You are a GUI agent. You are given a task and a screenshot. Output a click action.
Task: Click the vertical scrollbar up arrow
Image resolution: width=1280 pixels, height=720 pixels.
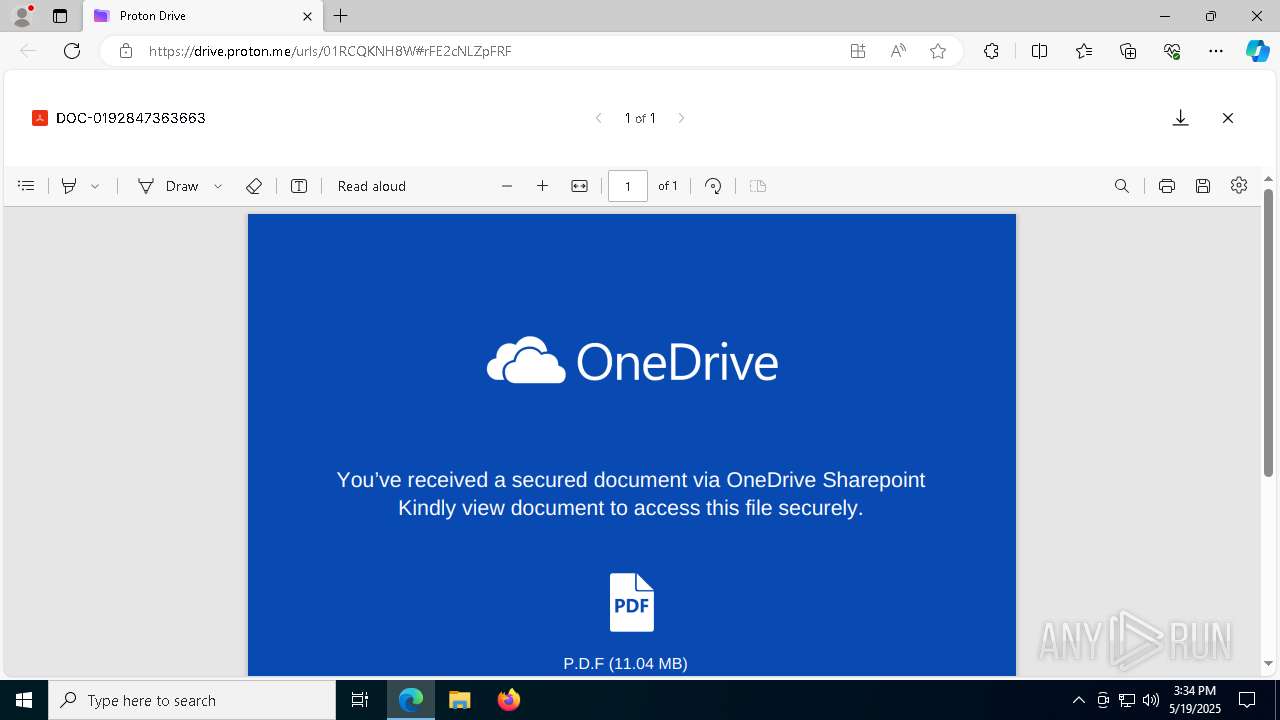click(x=1268, y=180)
